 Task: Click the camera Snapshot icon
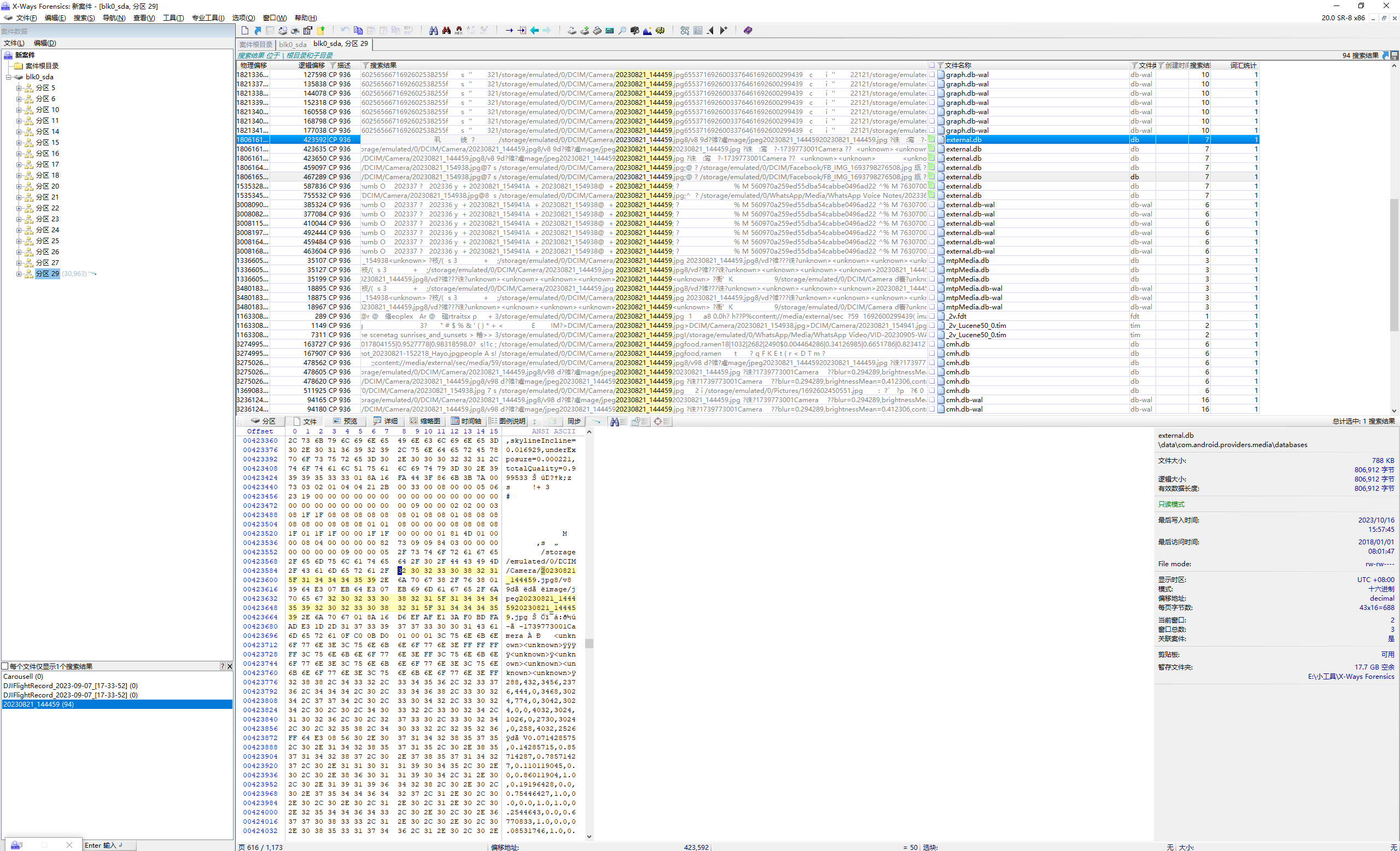635,31
